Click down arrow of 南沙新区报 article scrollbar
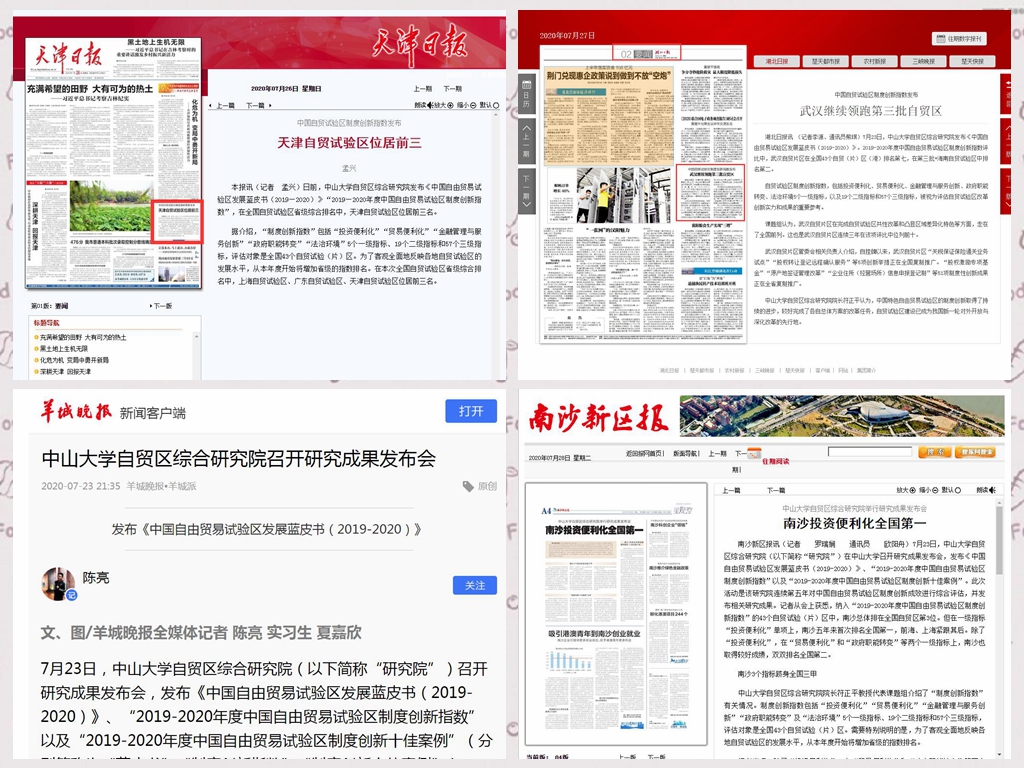Viewport: 1024px width, 768px height. 999,754
